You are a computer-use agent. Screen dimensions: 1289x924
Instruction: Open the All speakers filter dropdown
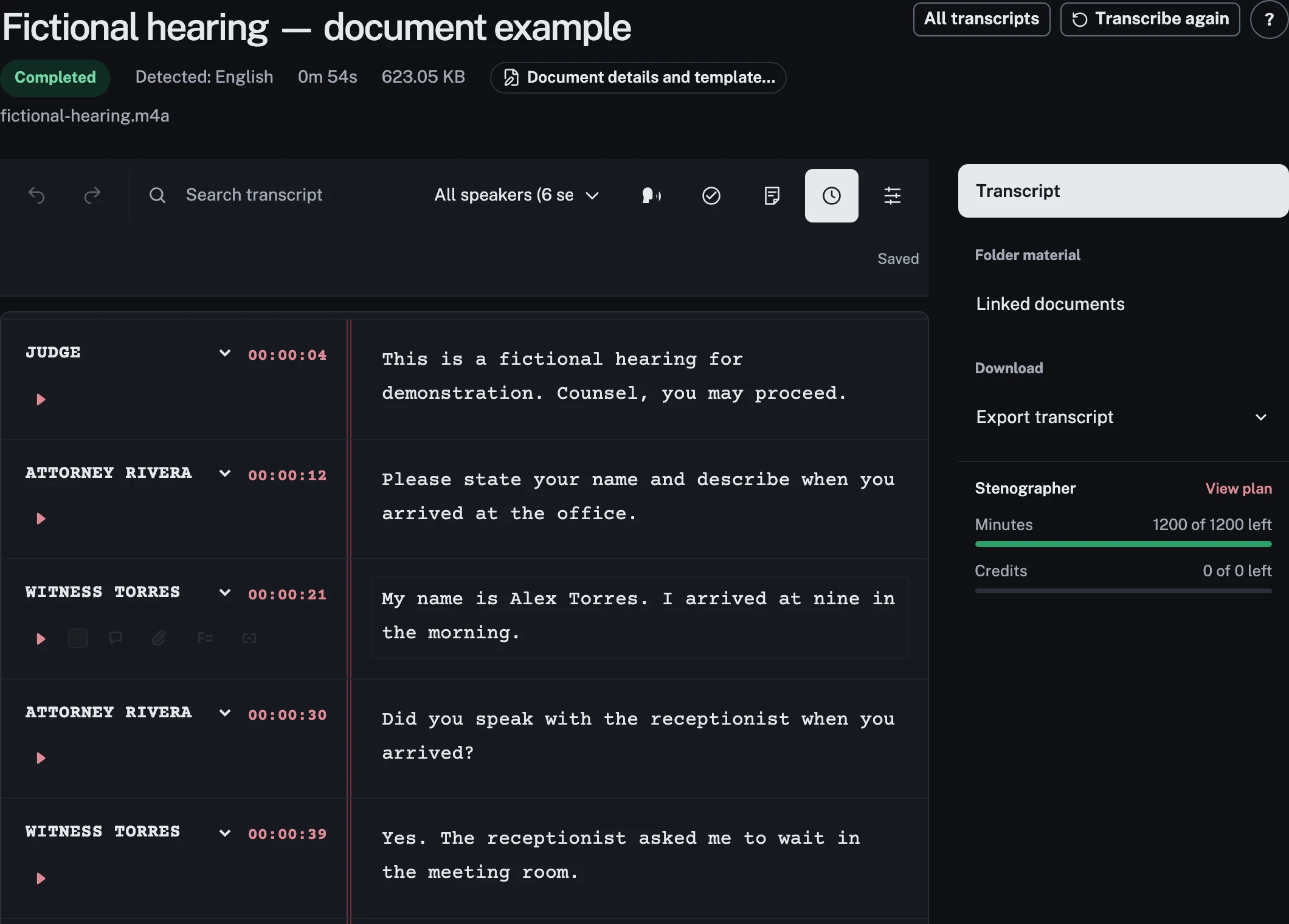point(517,195)
